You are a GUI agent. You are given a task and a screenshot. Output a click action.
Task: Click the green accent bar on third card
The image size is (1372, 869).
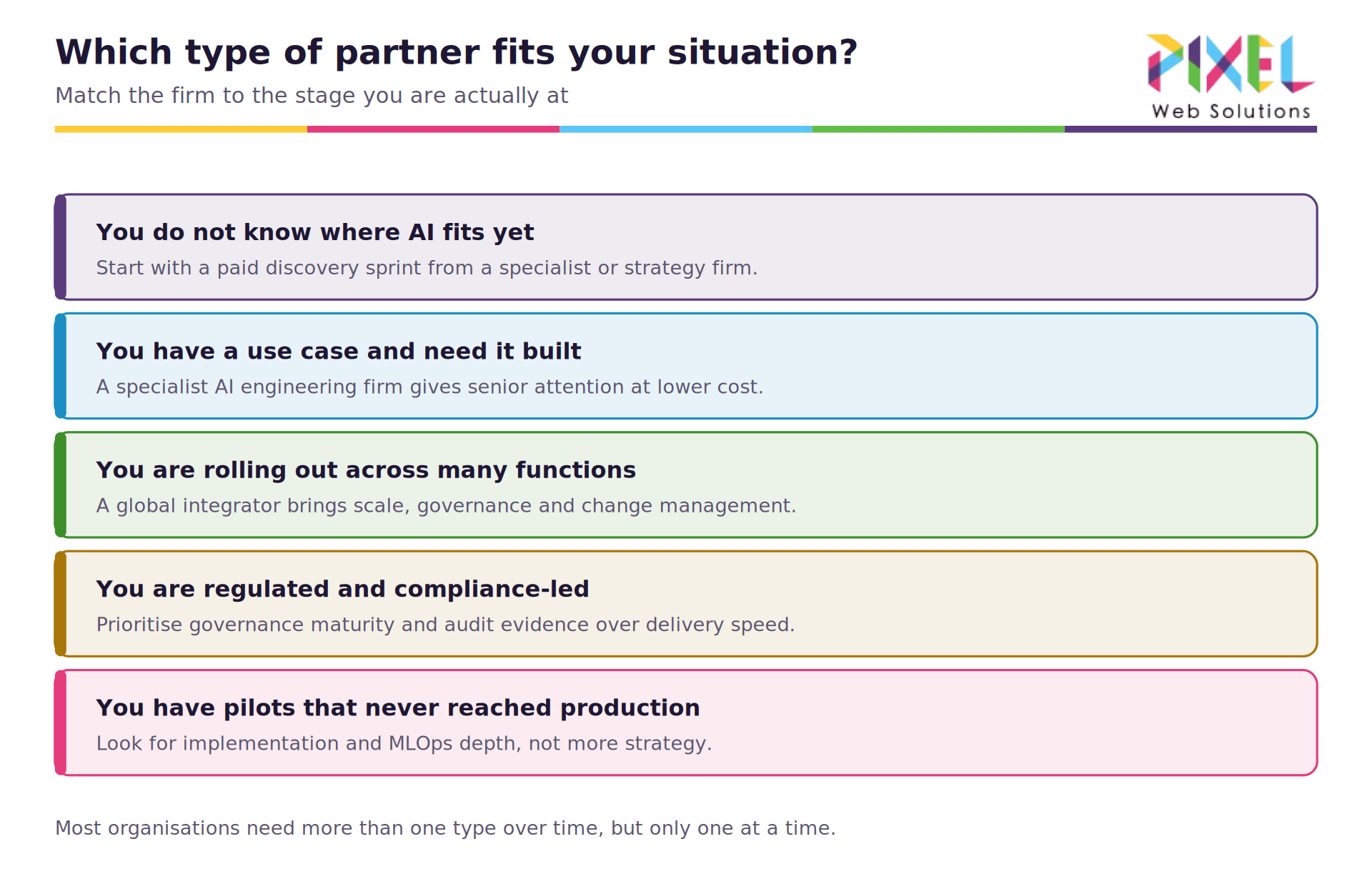tap(61, 485)
